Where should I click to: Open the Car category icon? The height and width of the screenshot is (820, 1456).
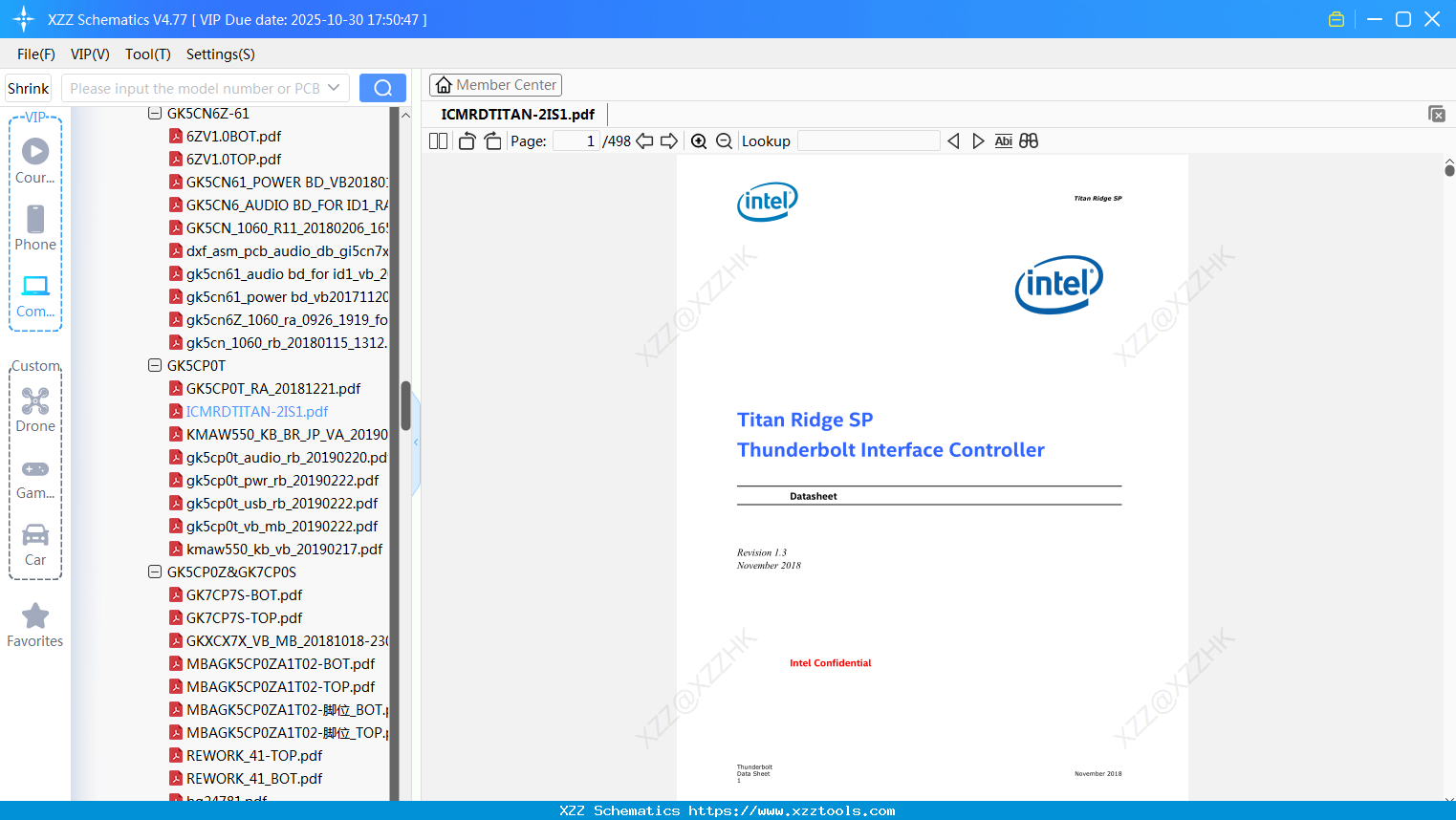tap(35, 534)
